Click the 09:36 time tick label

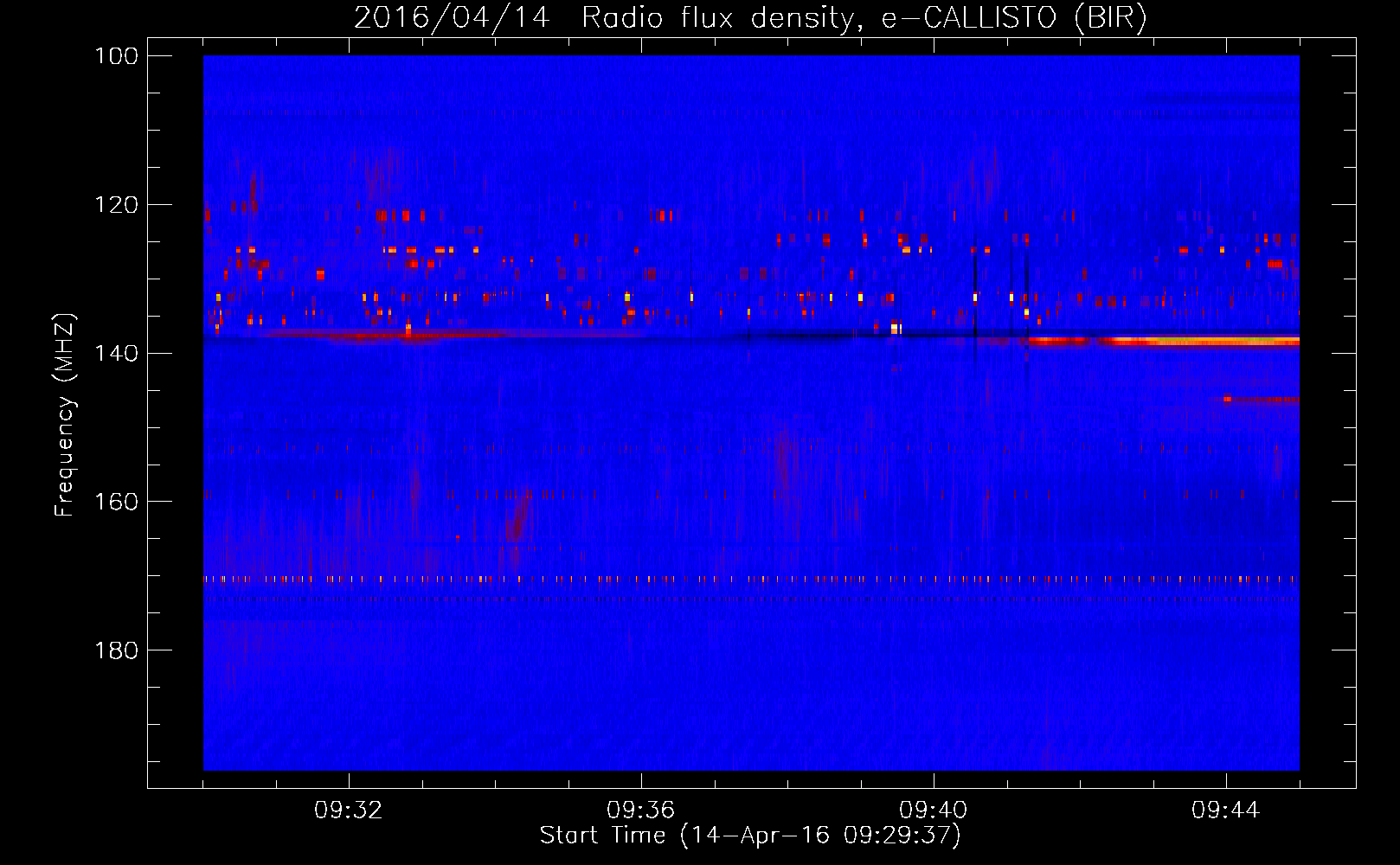tap(641, 811)
